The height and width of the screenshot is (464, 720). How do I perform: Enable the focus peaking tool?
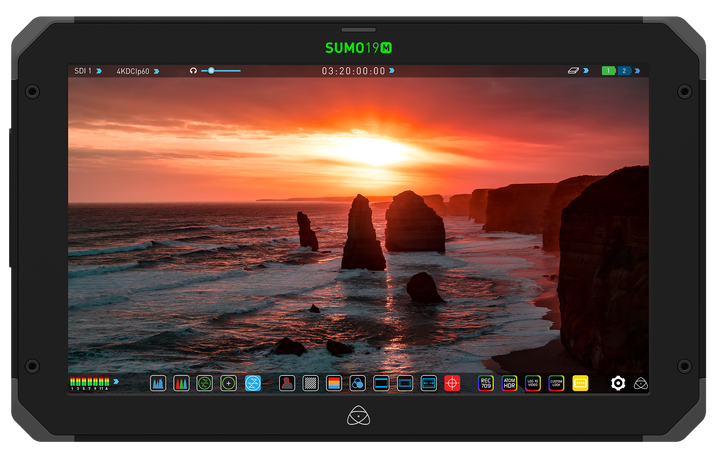[287, 383]
